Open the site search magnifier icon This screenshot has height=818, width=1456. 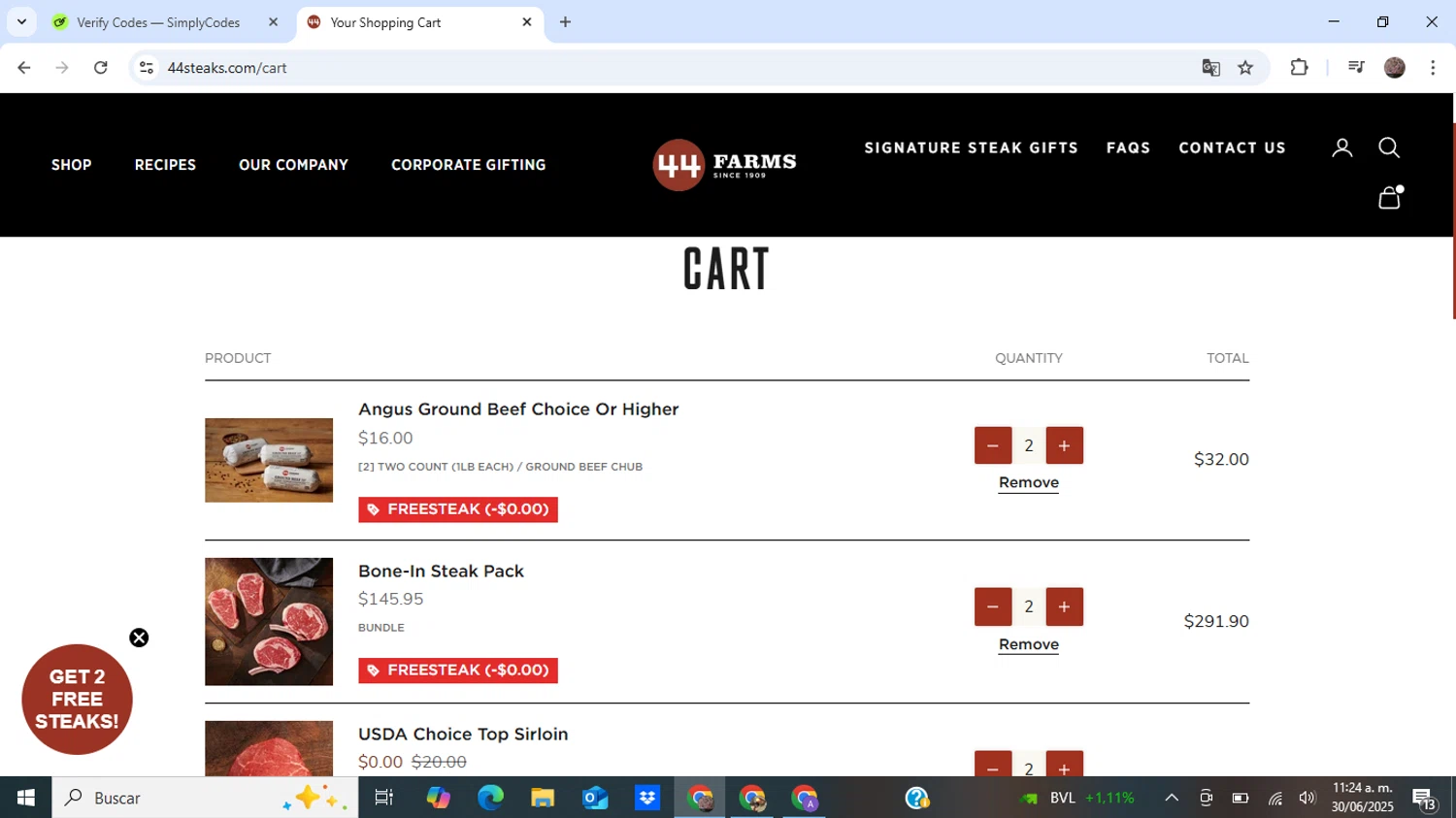point(1389,147)
